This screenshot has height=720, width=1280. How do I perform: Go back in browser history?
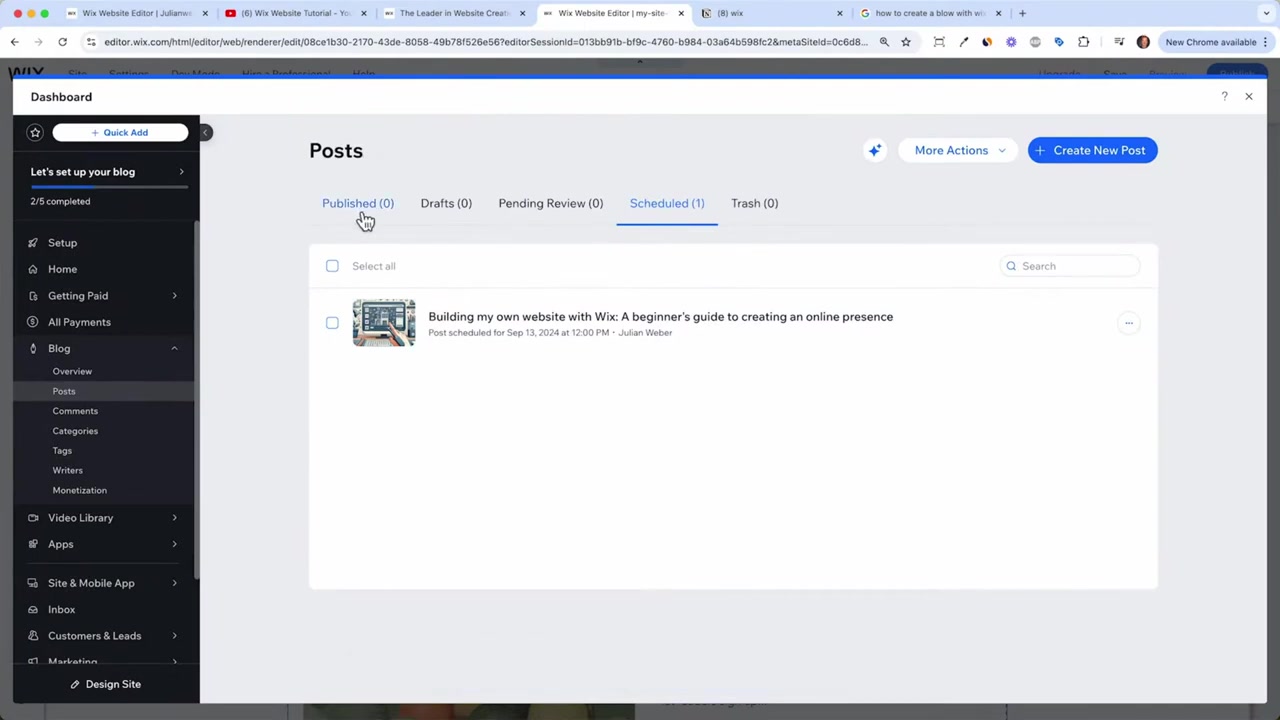(x=14, y=42)
